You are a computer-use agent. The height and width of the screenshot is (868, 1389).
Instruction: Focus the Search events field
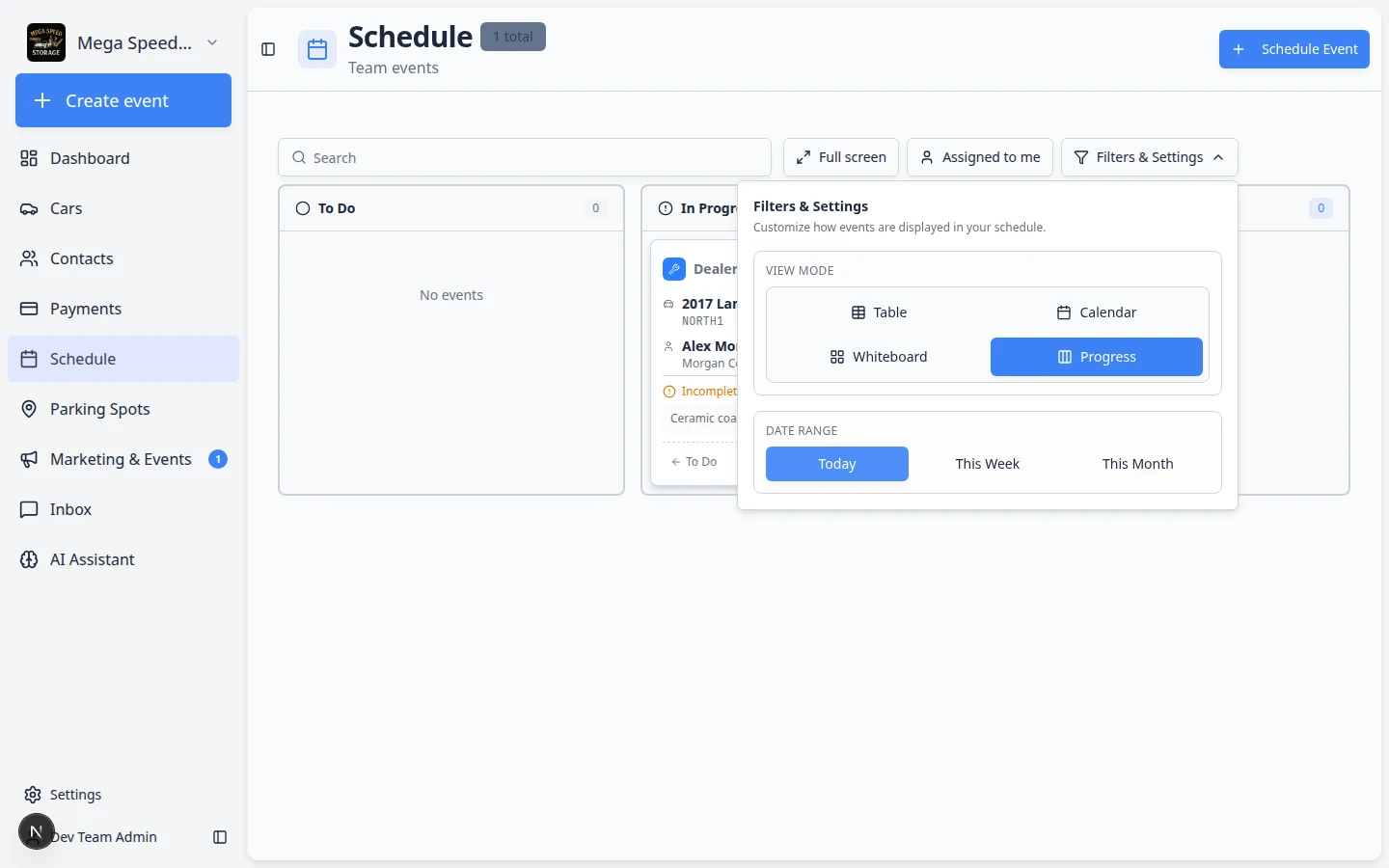tap(525, 157)
